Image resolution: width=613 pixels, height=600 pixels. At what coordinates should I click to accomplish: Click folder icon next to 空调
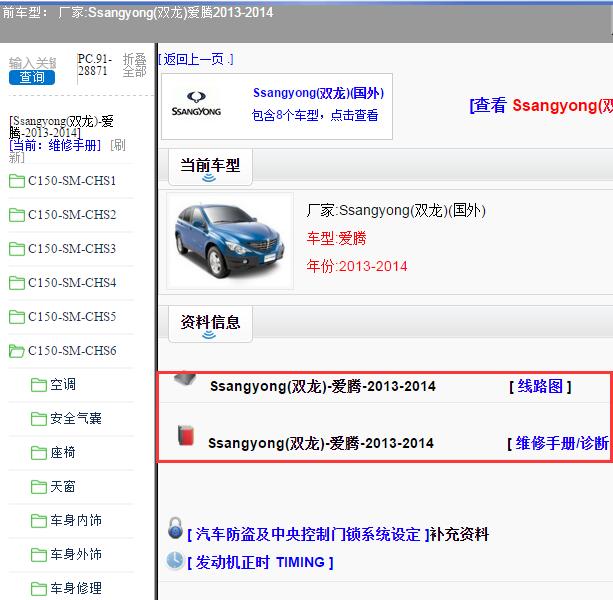tap(39, 385)
